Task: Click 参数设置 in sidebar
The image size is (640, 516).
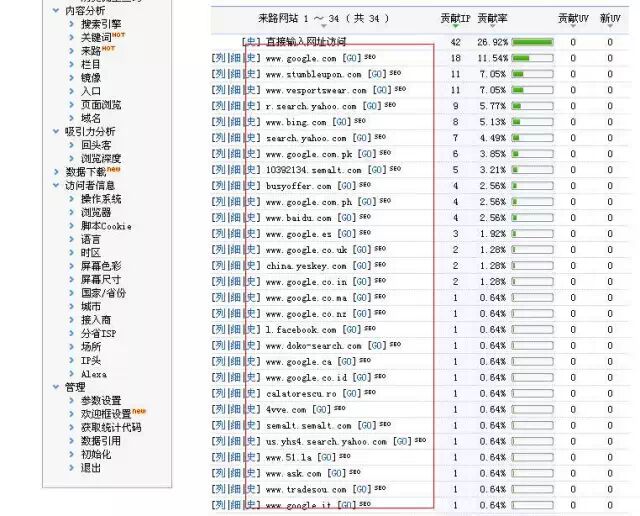Action: pos(101,400)
